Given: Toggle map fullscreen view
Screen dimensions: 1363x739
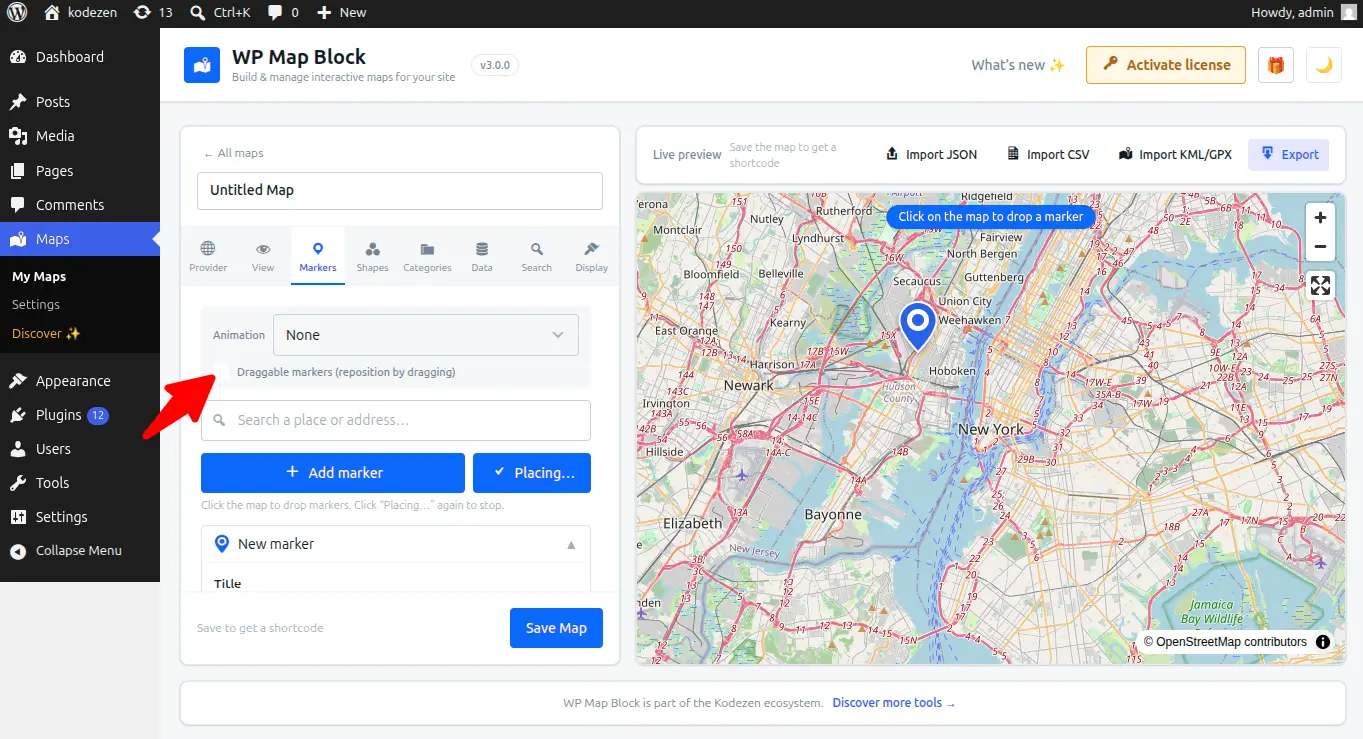Looking at the screenshot, I should pos(1320,286).
